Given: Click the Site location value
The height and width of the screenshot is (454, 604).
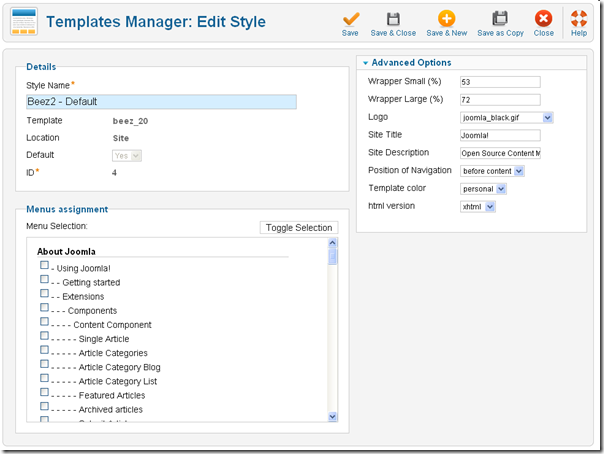Looking at the screenshot, I should pos(121,138).
